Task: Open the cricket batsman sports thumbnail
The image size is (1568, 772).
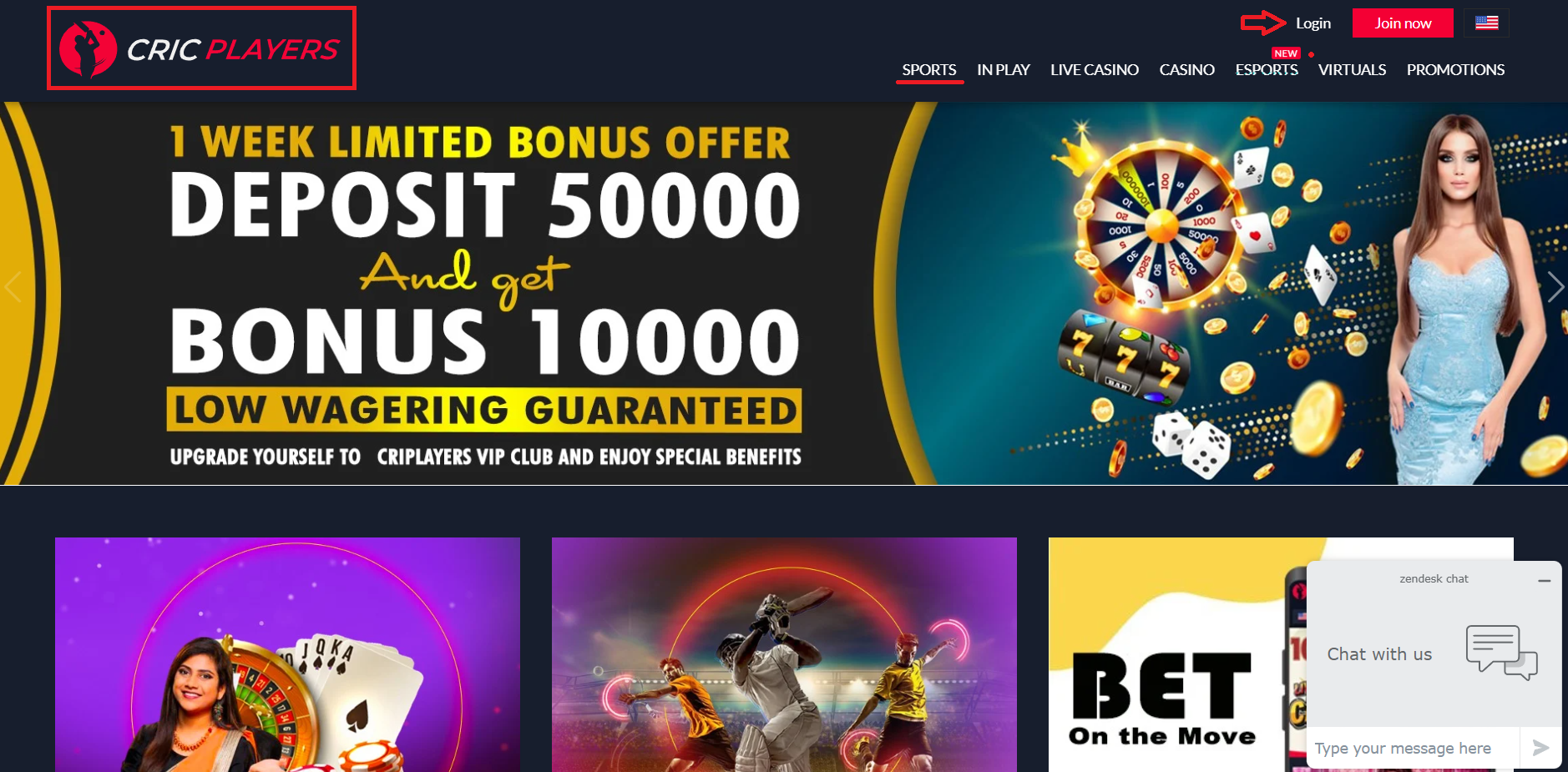Action: [x=784, y=654]
